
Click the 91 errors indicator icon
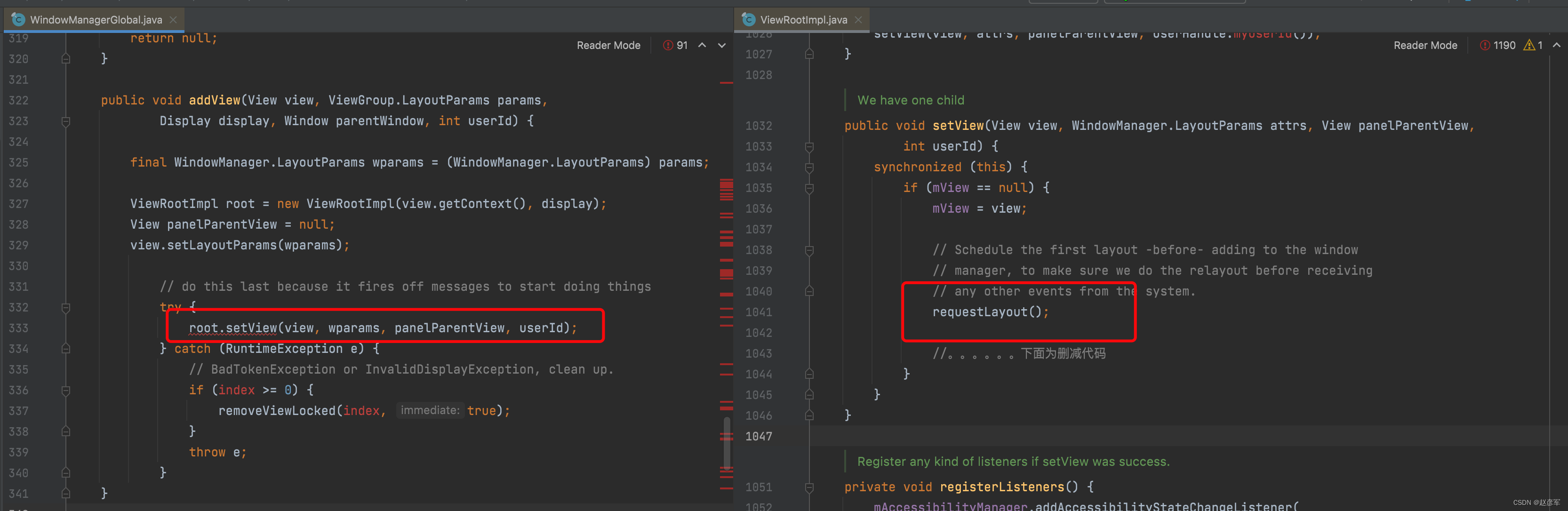pyautogui.click(x=668, y=45)
